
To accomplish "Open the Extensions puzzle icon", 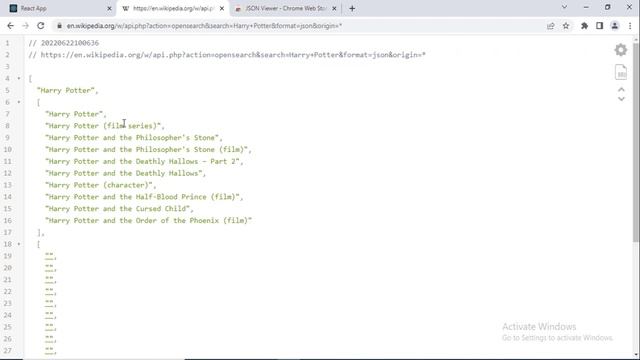I will pyautogui.click(x=584, y=26).
